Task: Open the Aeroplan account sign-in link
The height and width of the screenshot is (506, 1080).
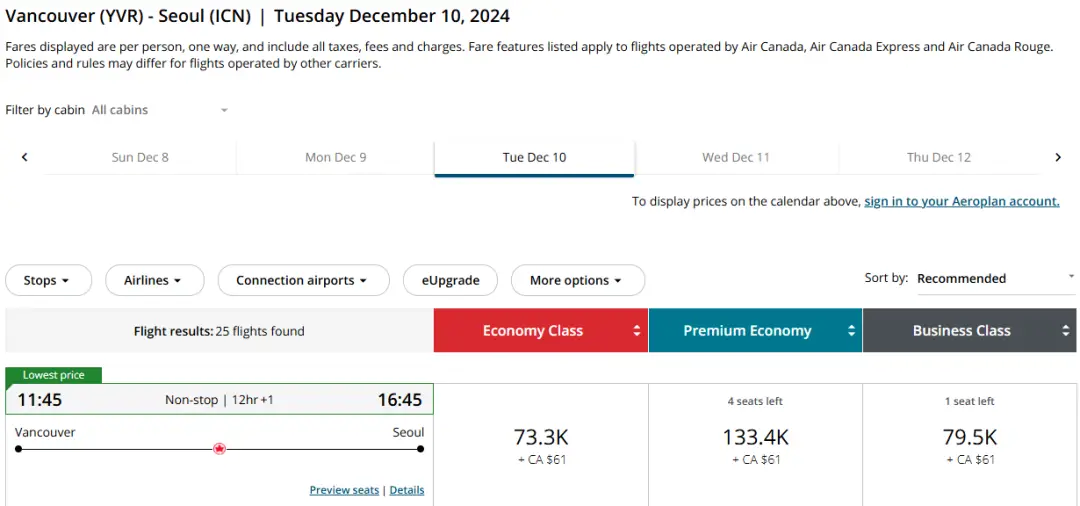Action: tap(961, 201)
